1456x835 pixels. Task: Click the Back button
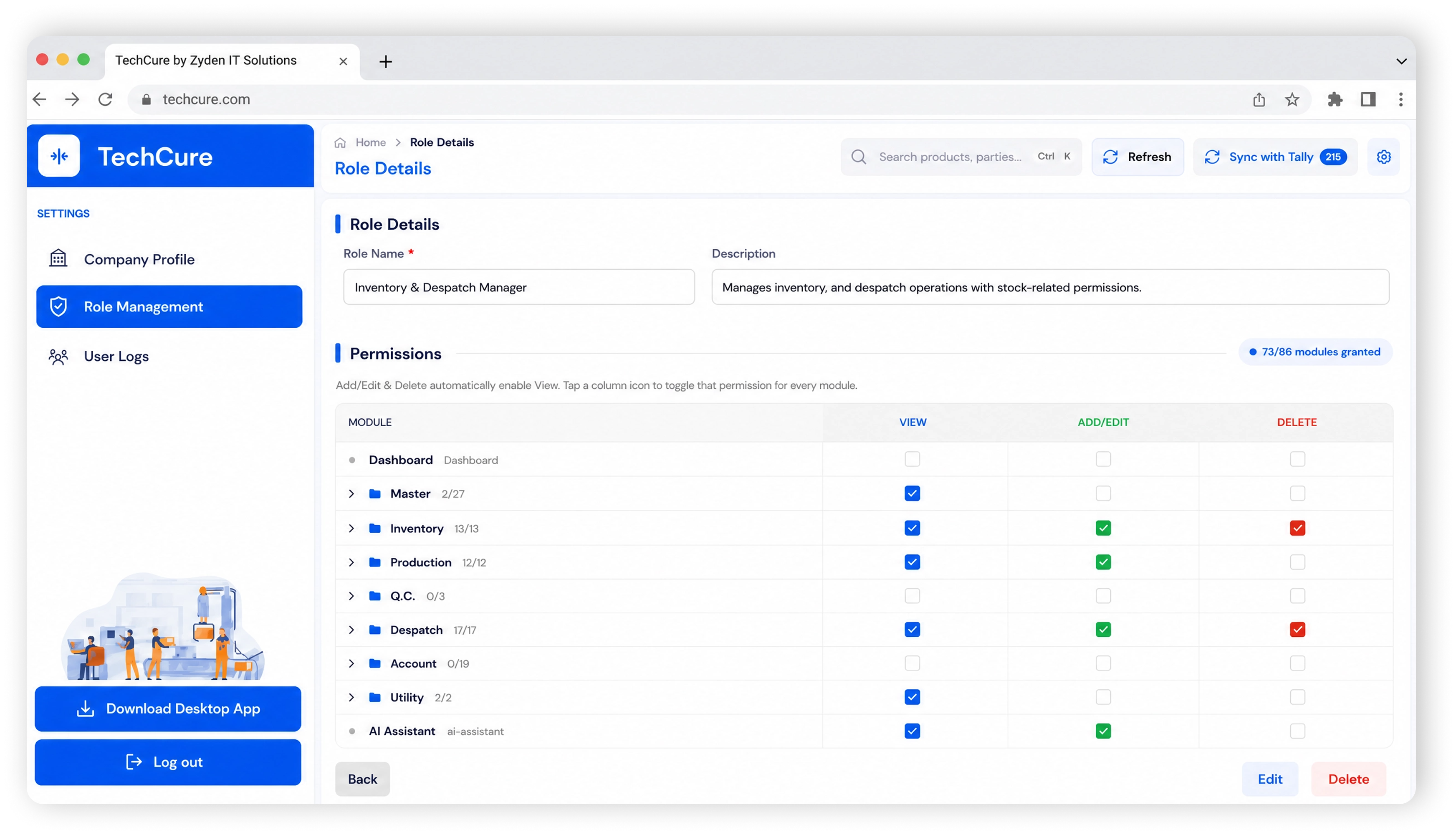(x=362, y=779)
